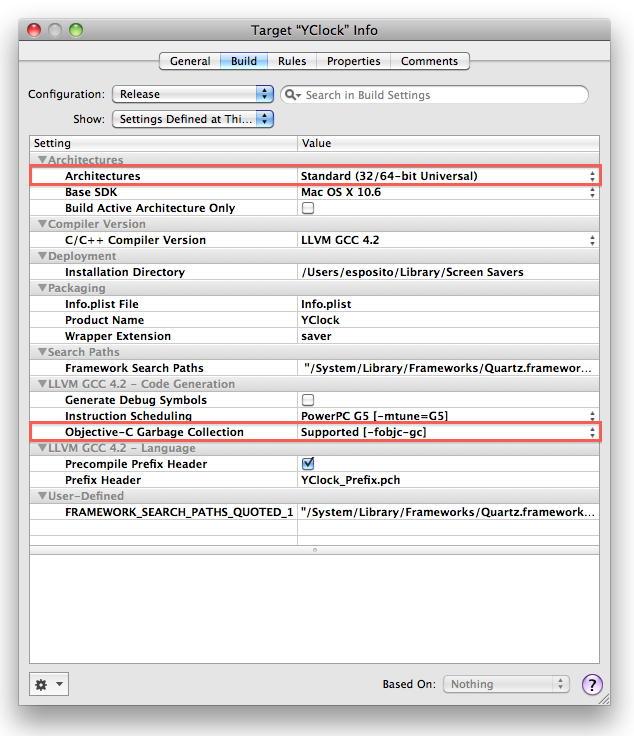The height and width of the screenshot is (736, 634).
Task: Click the Value column header
Action: pyautogui.click(x=449, y=143)
